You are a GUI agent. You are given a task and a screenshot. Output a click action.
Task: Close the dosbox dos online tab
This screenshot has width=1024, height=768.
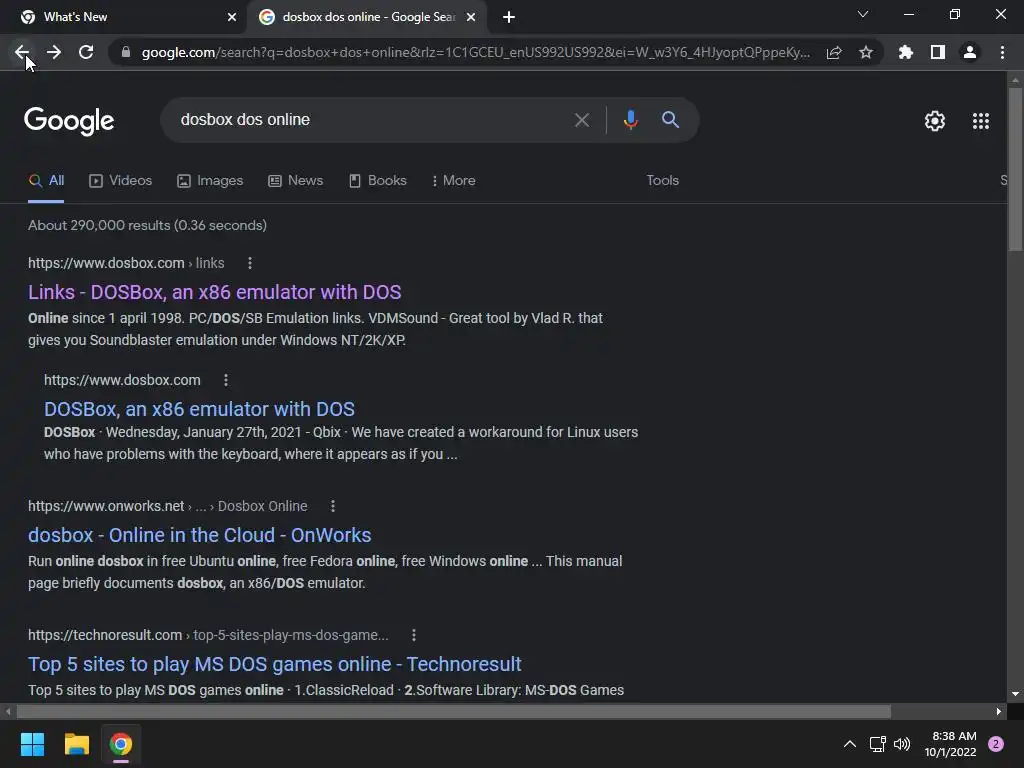(471, 17)
